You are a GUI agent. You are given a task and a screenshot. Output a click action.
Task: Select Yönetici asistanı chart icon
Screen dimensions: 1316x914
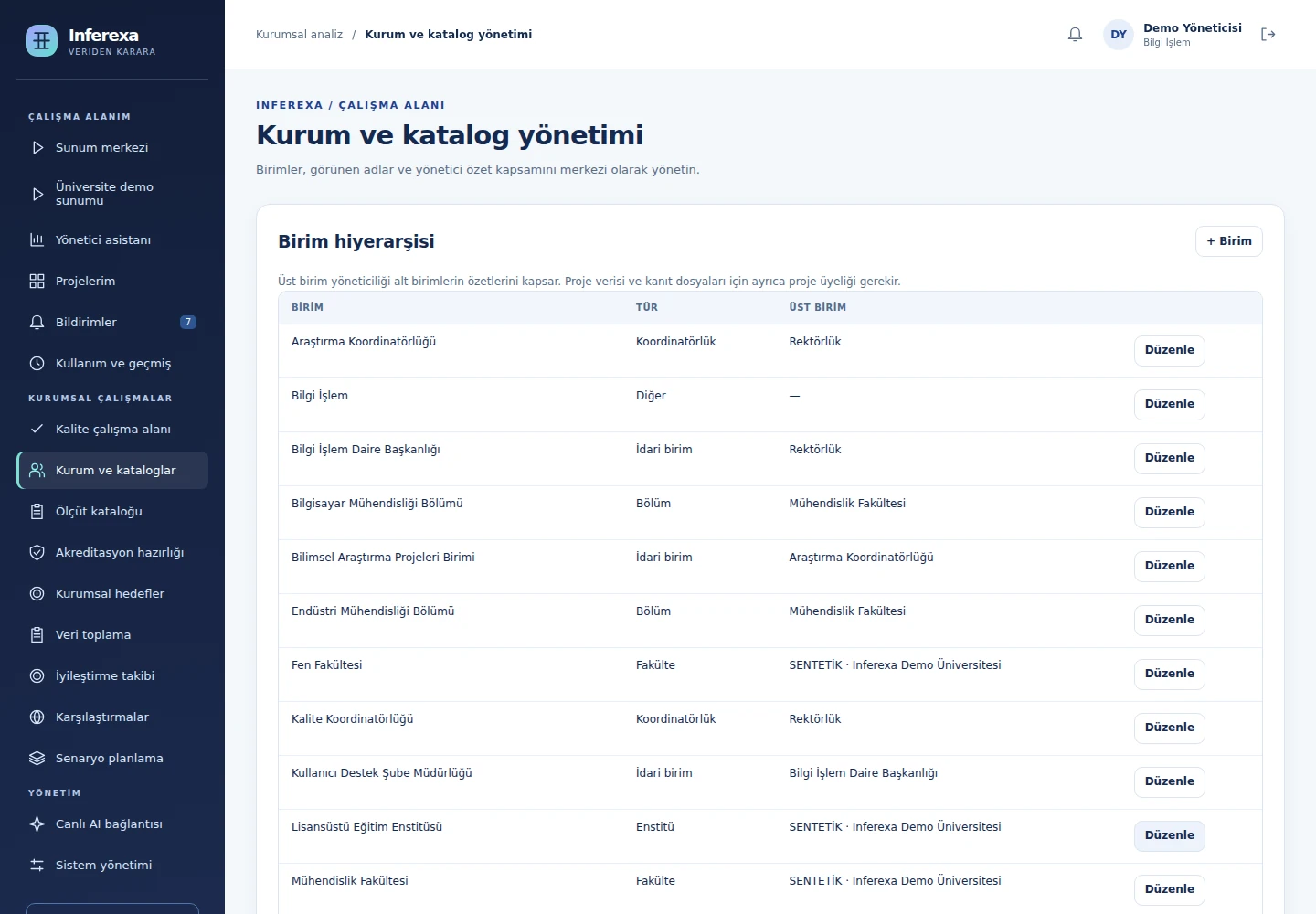click(x=37, y=239)
